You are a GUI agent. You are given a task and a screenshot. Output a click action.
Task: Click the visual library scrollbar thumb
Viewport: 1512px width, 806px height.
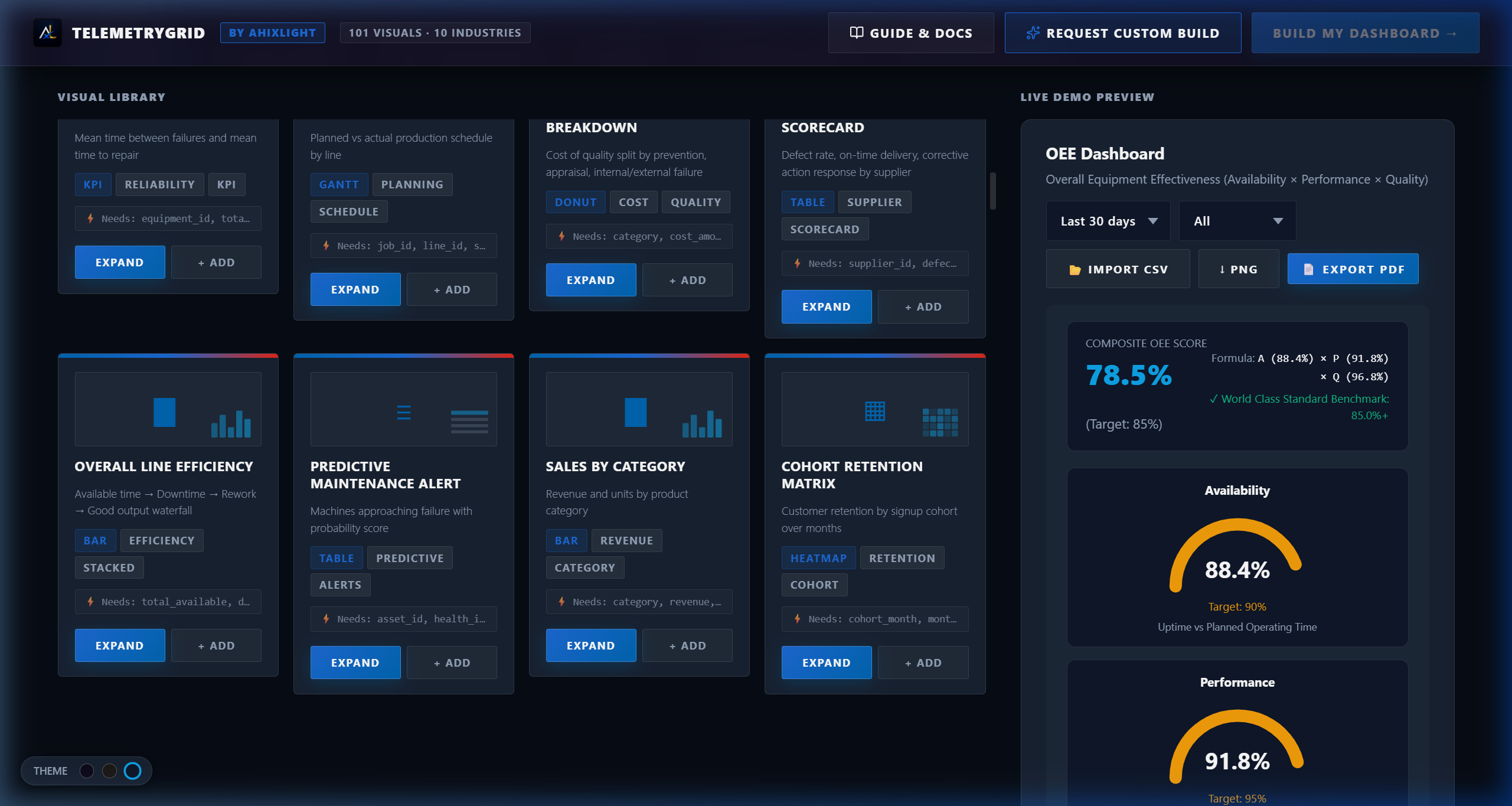click(993, 190)
